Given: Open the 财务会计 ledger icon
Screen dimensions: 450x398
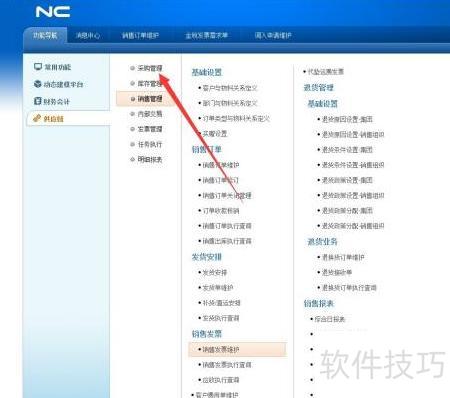Looking at the screenshot, I should (x=38, y=101).
